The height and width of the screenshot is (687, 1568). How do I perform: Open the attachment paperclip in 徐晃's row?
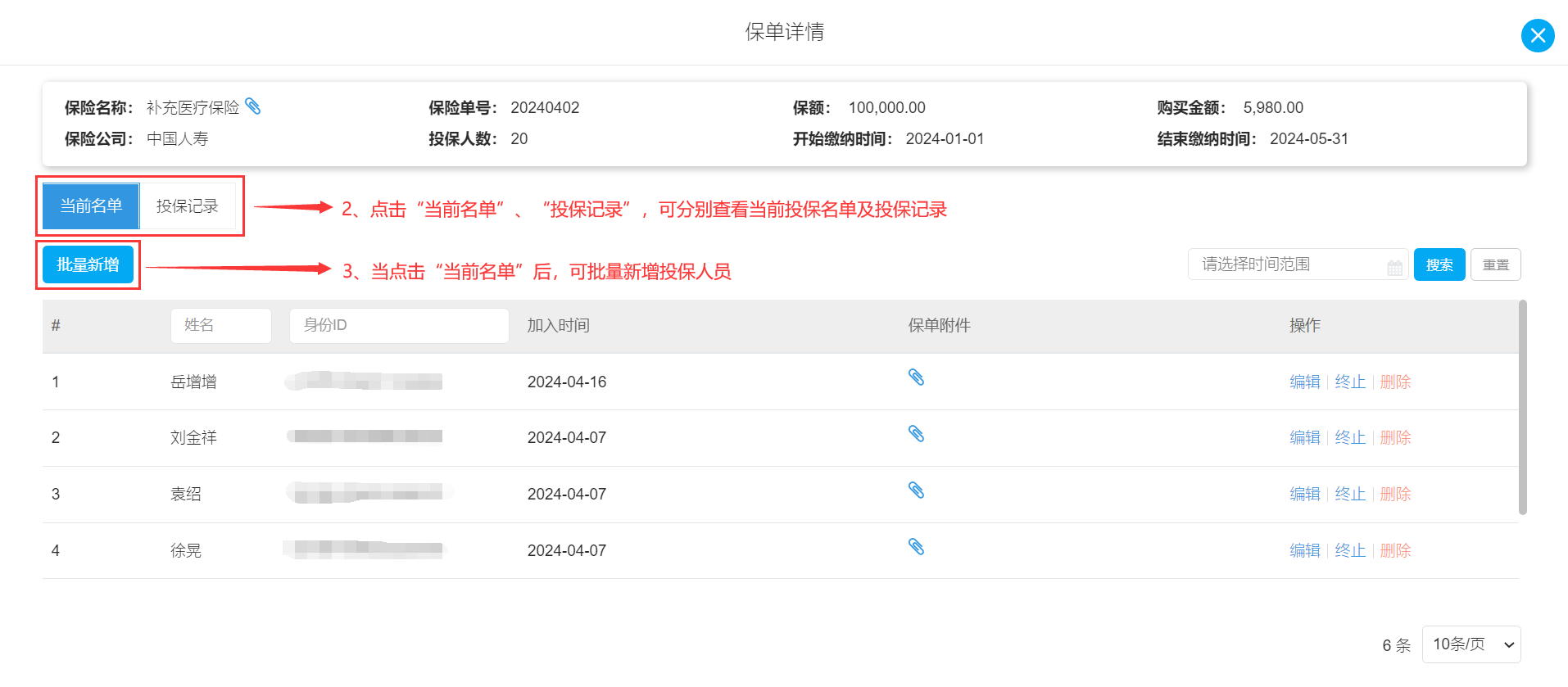916,547
